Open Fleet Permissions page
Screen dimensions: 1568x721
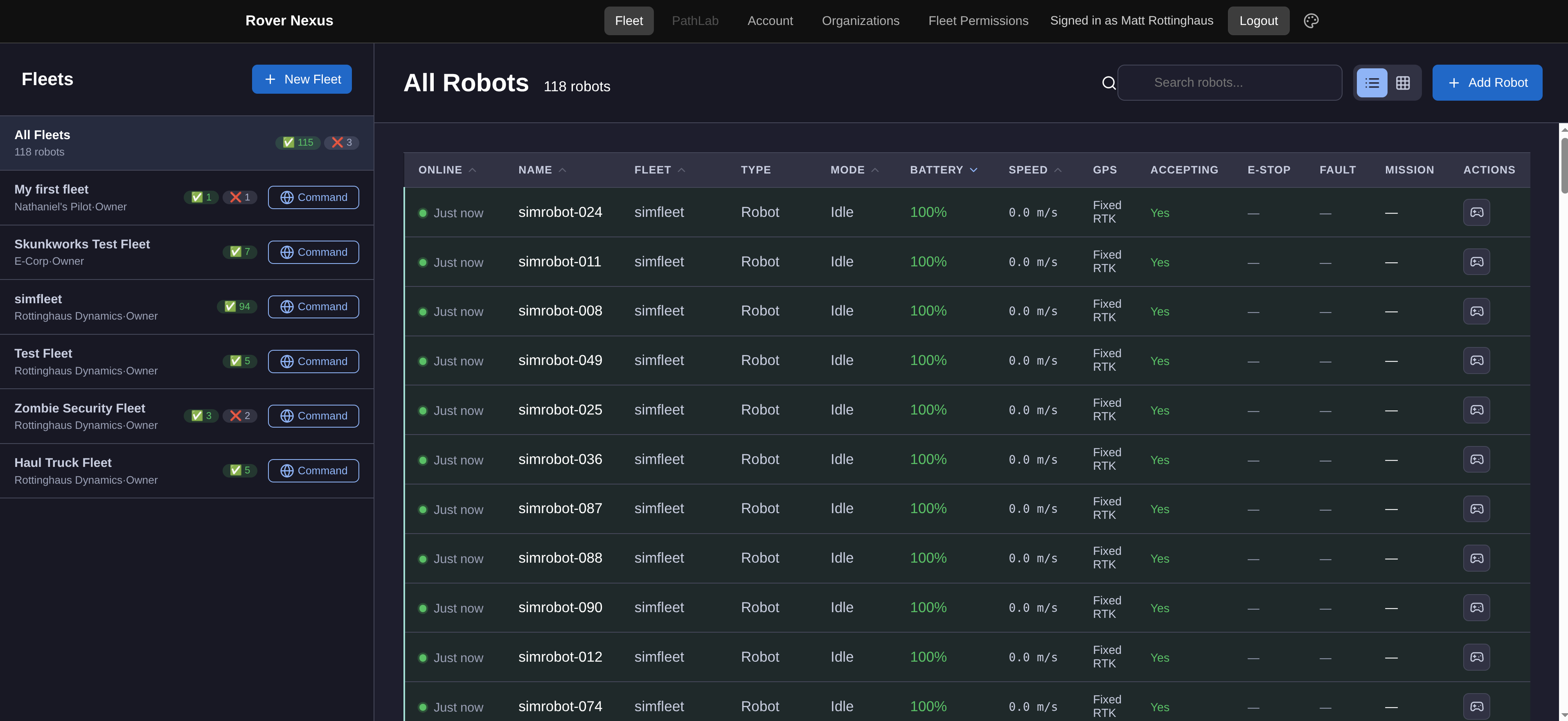pos(978,21)
